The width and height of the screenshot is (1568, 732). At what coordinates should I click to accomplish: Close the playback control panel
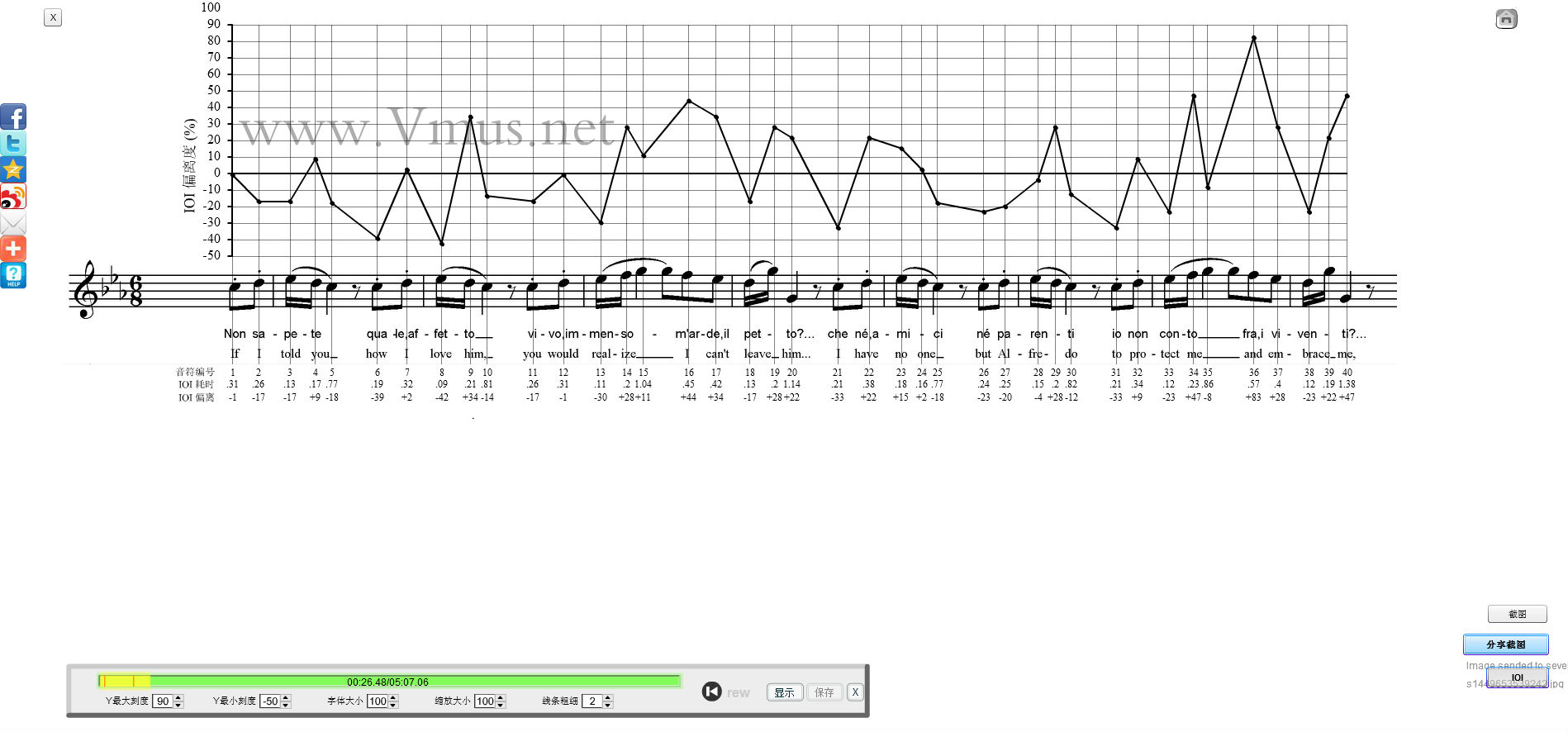pos(855,692)
